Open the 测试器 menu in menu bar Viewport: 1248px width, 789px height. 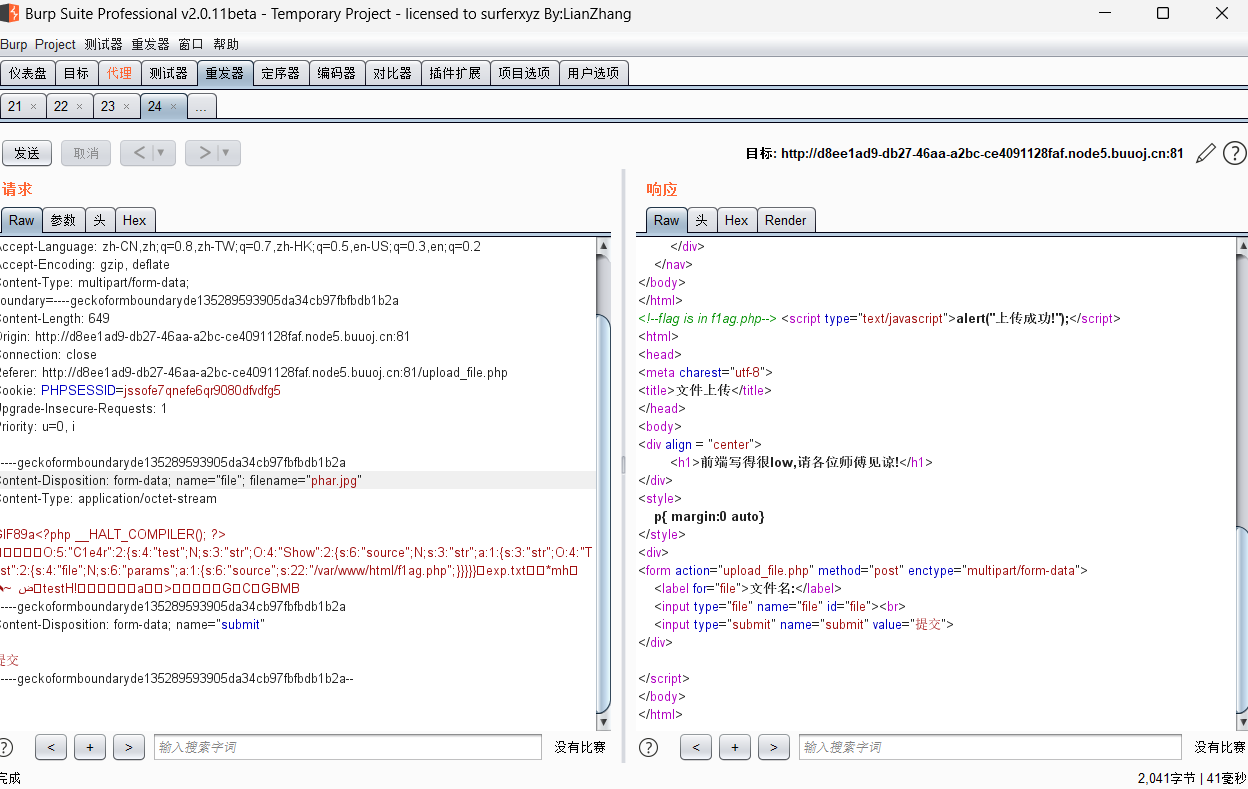[104, 44]
